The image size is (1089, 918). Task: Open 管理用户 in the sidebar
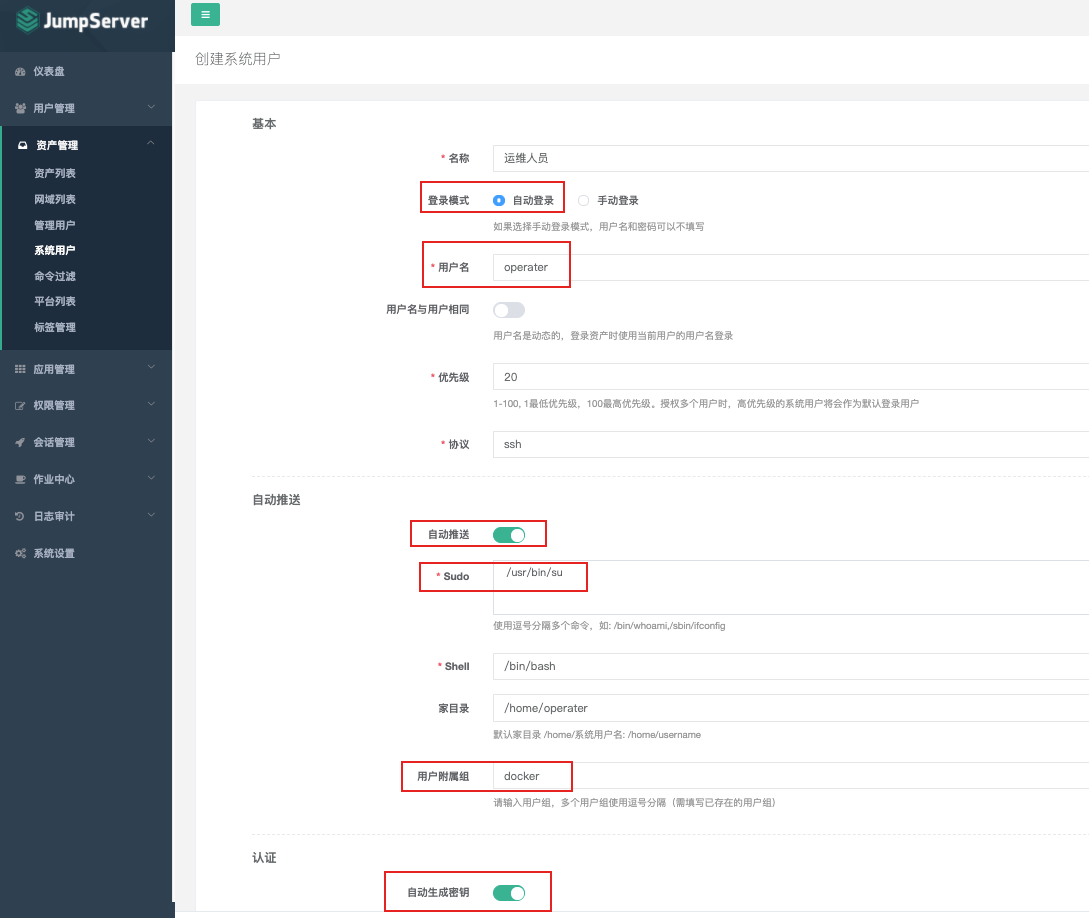coord(55,225)
